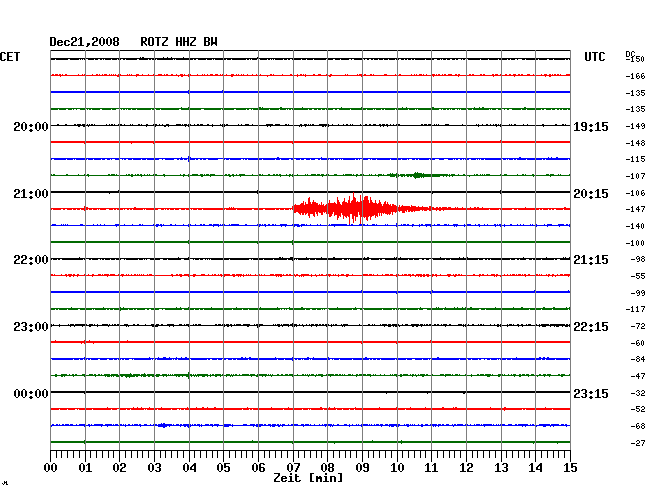Click minute 05 on the time axis
The height and width of the screenshot is (494, 650).
(223, 467)
